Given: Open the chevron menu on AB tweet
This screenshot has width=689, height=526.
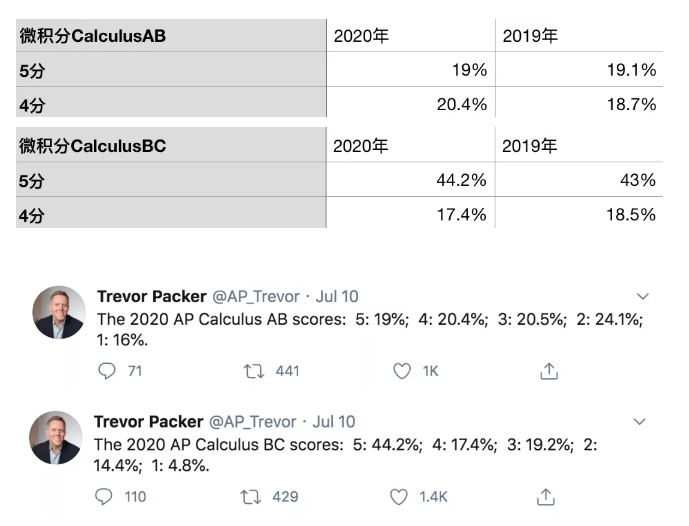Looking at the screenshot, I should click(x=643, y=297).
